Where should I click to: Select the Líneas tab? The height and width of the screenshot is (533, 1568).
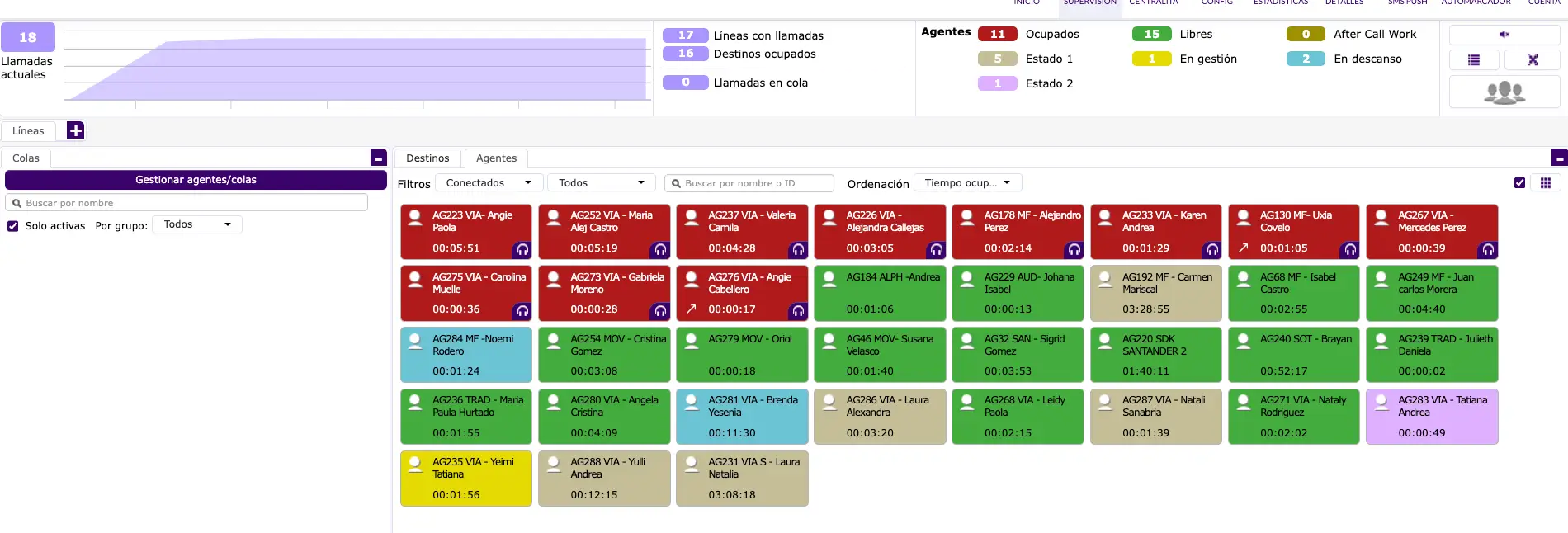click(x=28, y=131)
